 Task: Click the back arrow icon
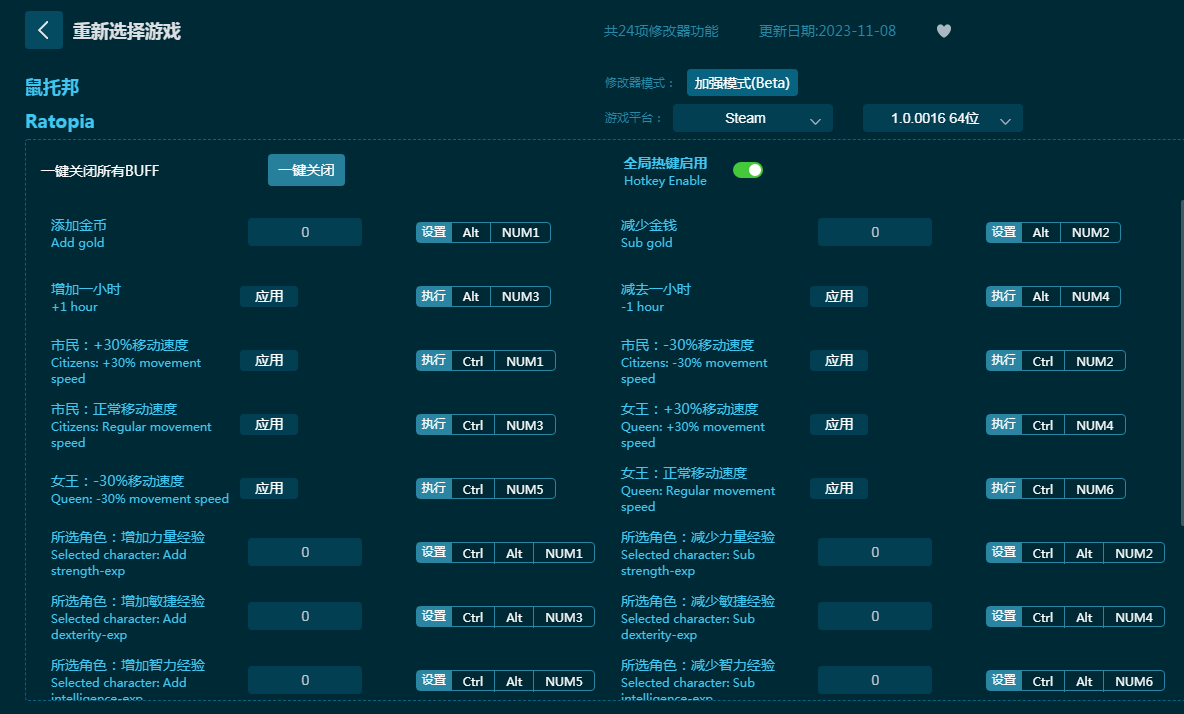43,30
